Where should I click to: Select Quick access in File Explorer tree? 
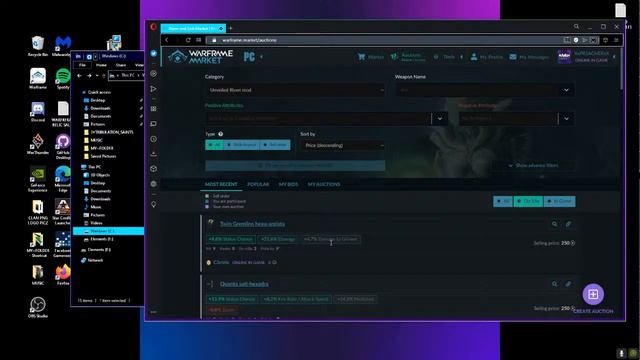point(99,92)
